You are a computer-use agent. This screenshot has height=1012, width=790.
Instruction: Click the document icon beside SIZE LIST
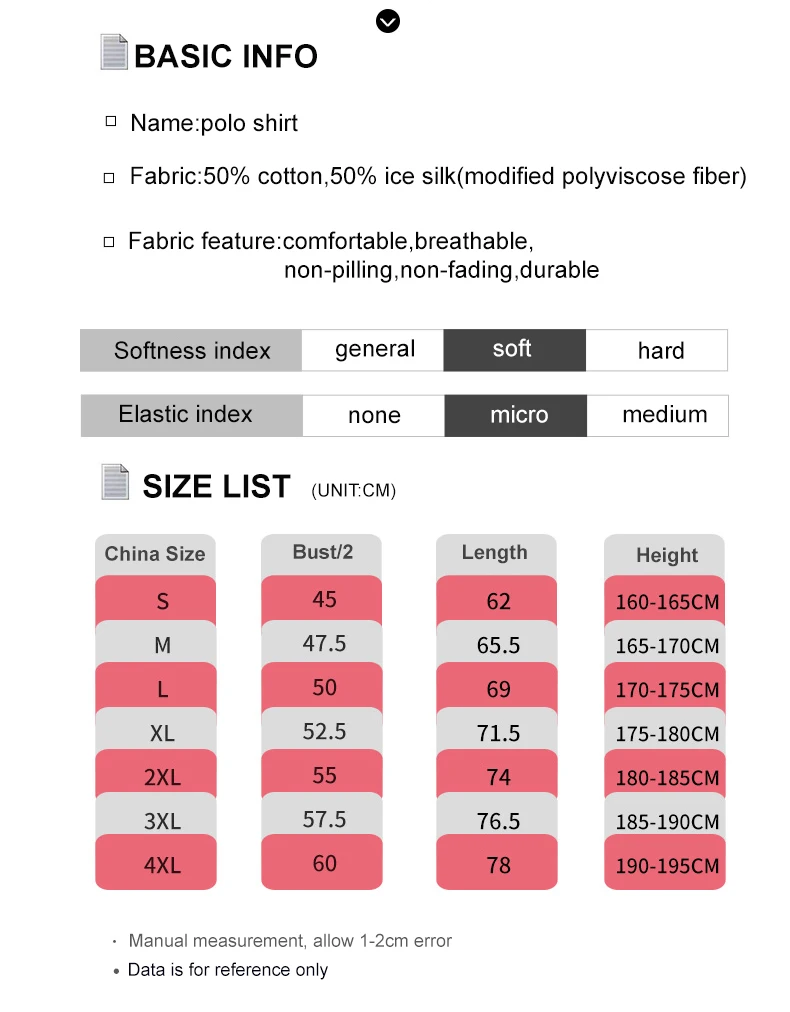pos(115,482)
